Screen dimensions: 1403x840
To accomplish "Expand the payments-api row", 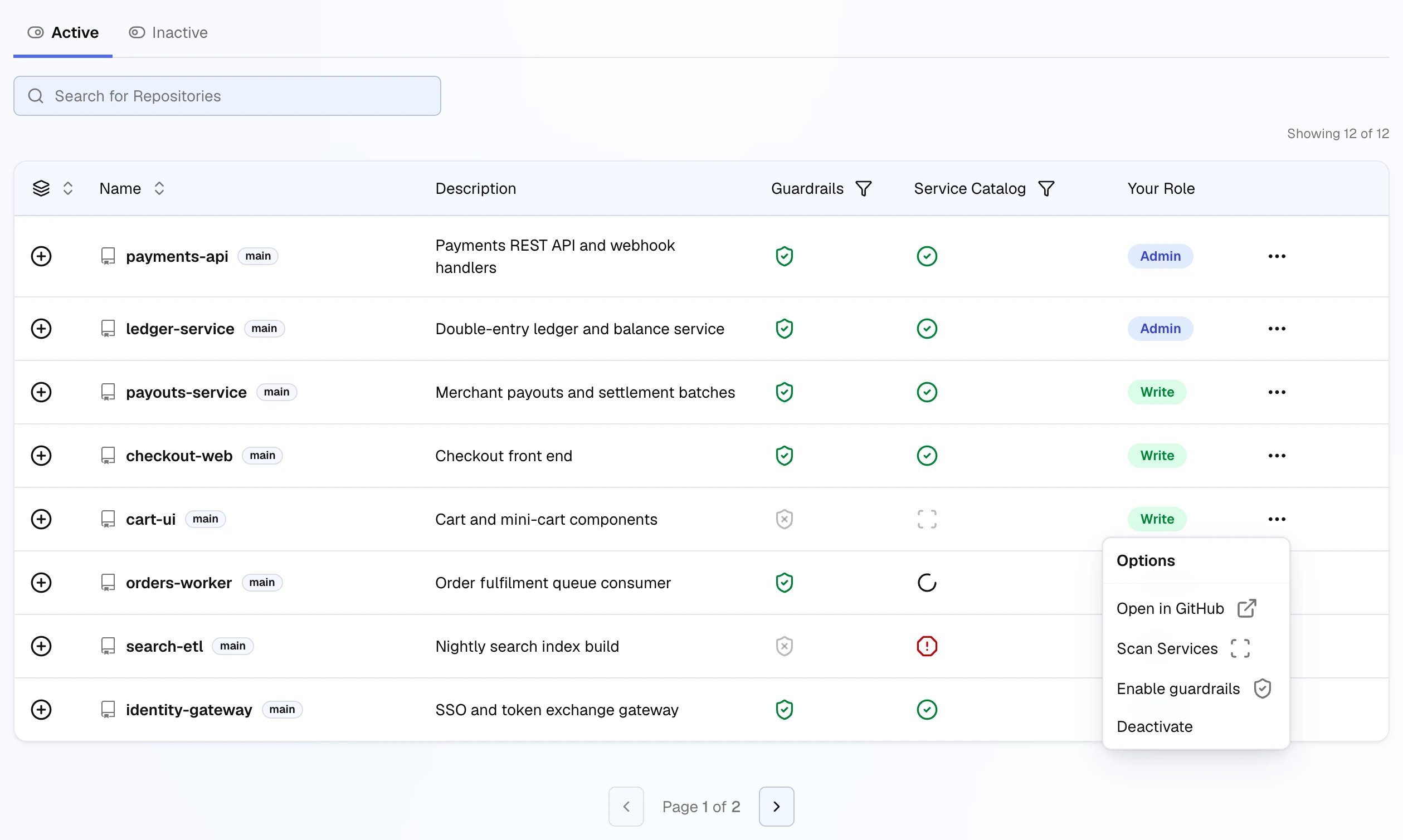I will 41,256.
